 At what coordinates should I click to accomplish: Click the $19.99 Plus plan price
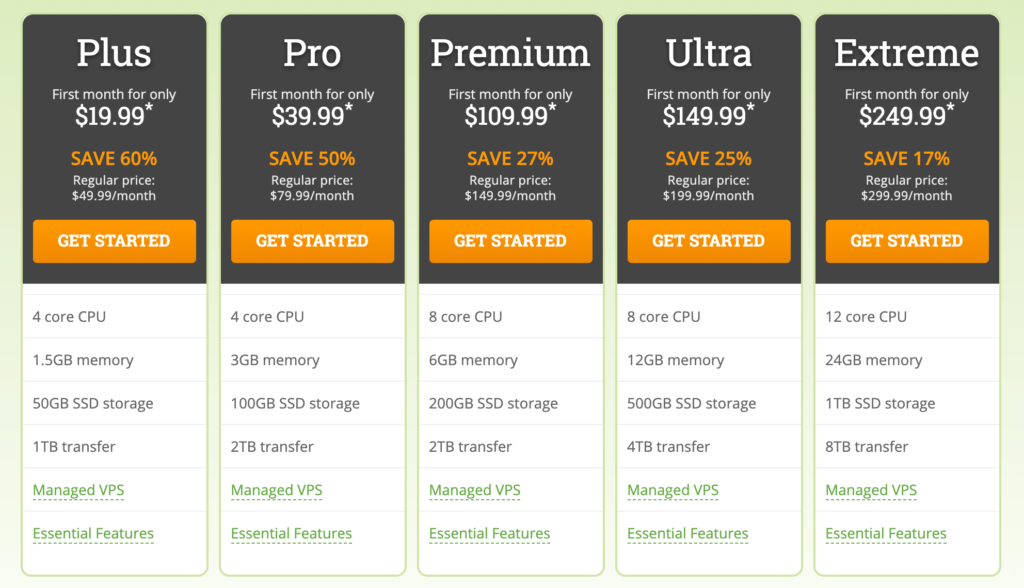[114, 116]
